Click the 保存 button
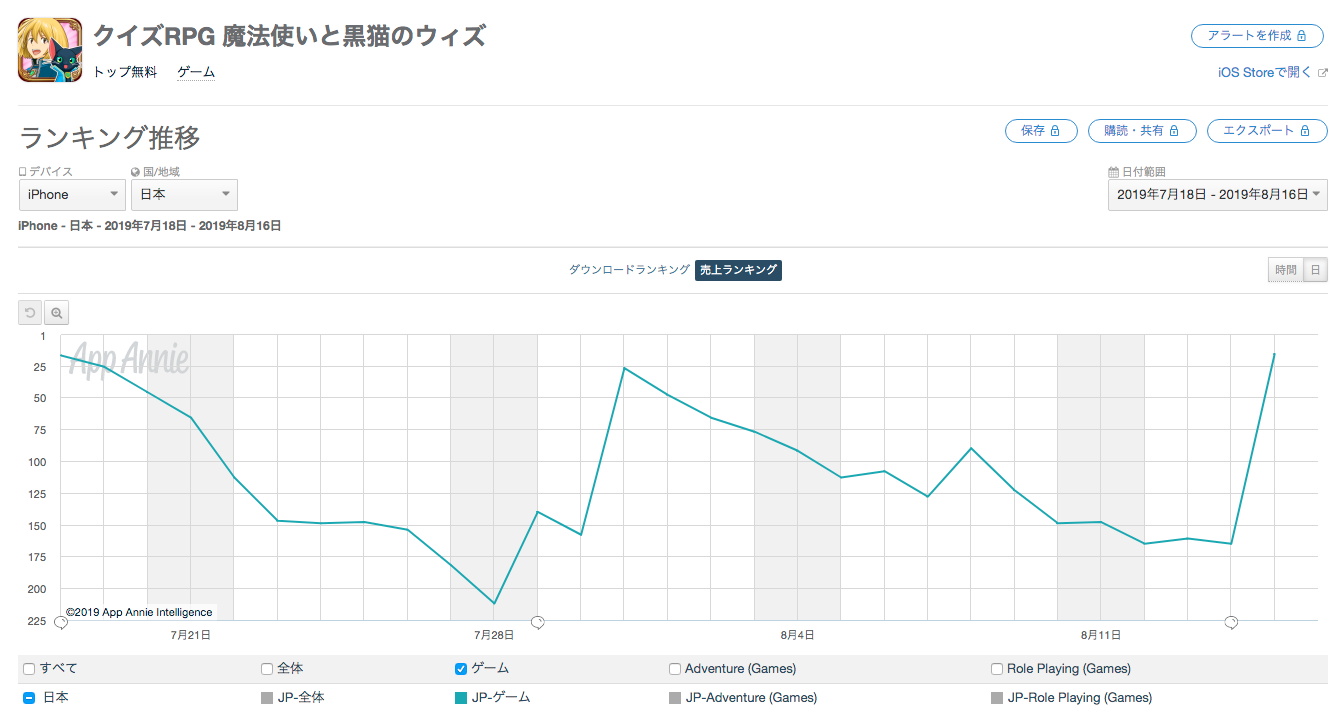1338x718 pixels. (1041, 131)
